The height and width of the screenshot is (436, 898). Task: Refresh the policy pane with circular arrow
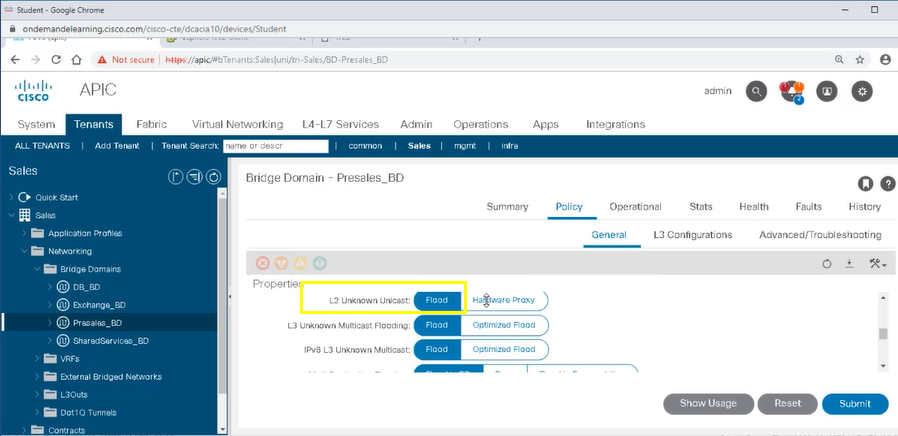(x=826, y=264)
